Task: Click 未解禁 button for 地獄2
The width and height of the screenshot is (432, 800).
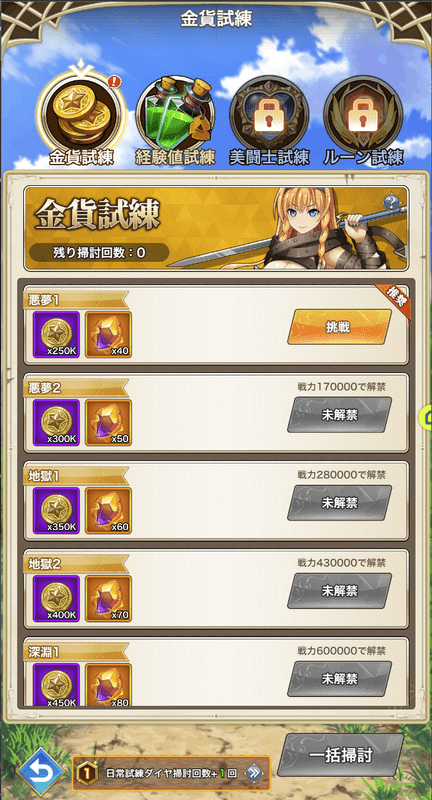Action: pos(339,591)
